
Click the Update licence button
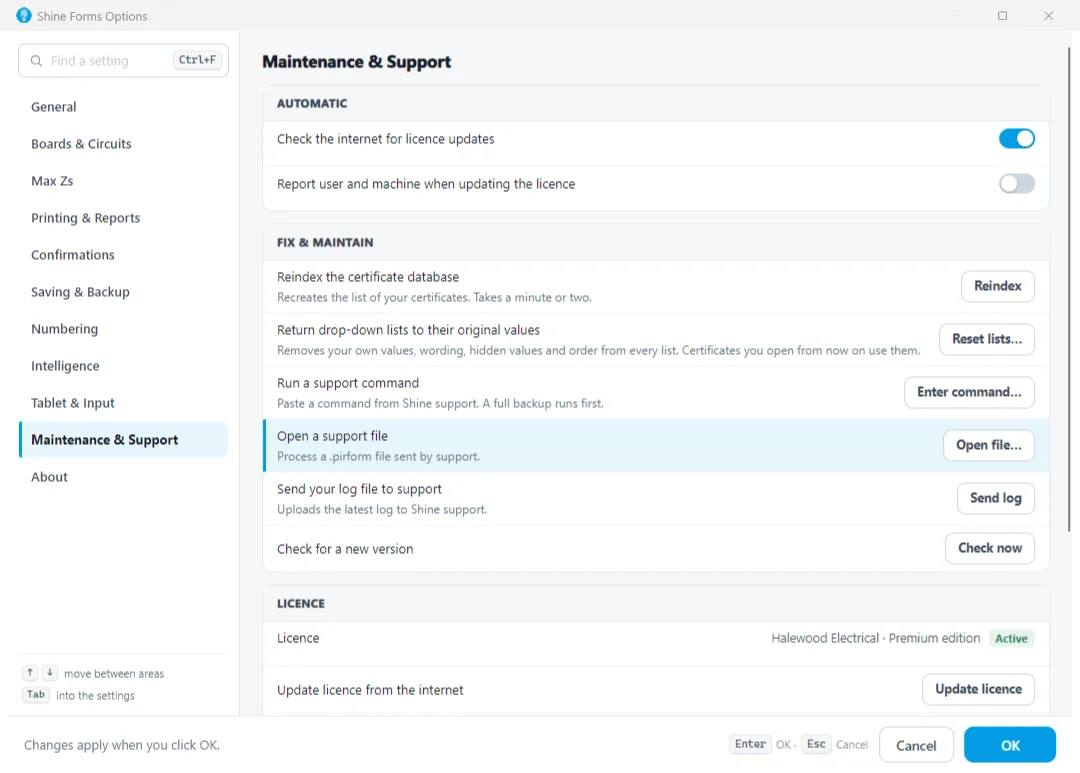978,690
